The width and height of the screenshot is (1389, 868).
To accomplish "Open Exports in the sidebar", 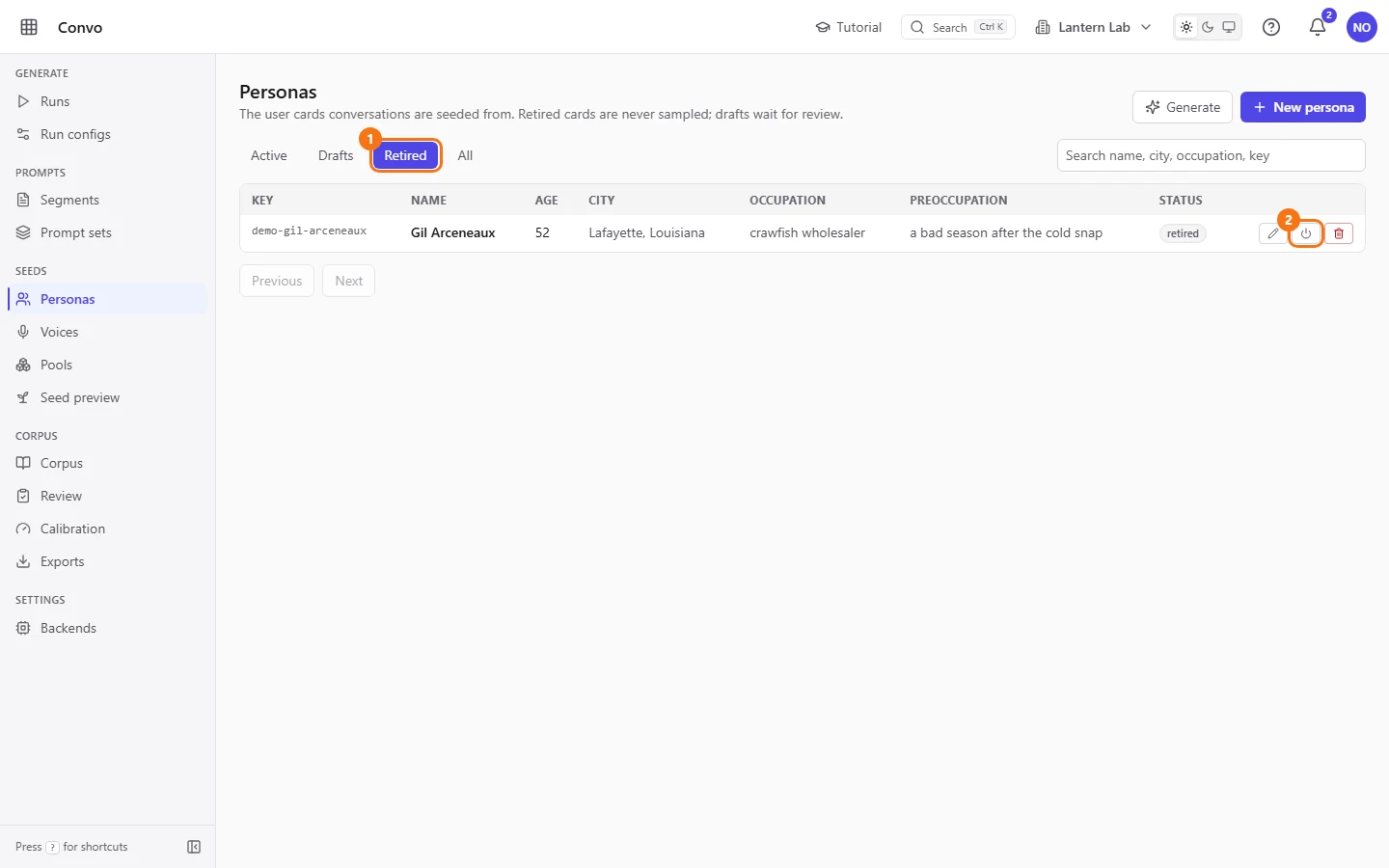I will pyautogui.click(x=107, y=561).
